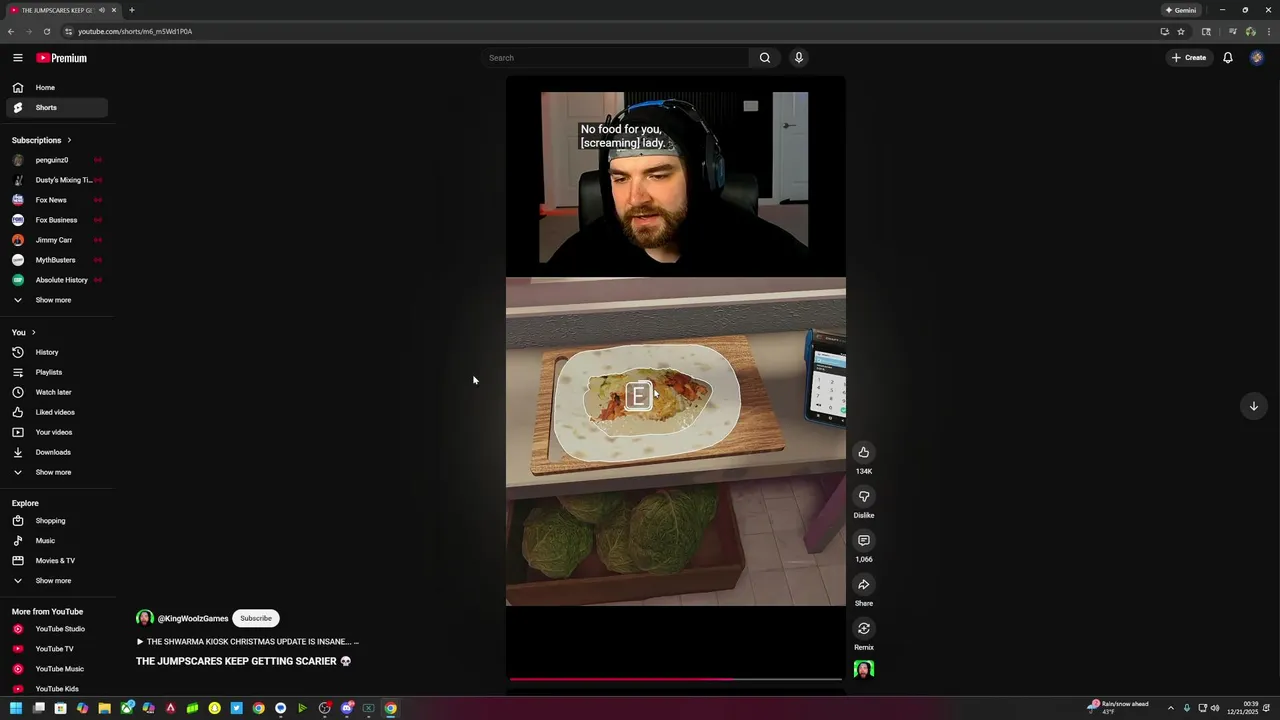1280x720 pixels.
Task: Click the Create button
Action: point(1189,58)
